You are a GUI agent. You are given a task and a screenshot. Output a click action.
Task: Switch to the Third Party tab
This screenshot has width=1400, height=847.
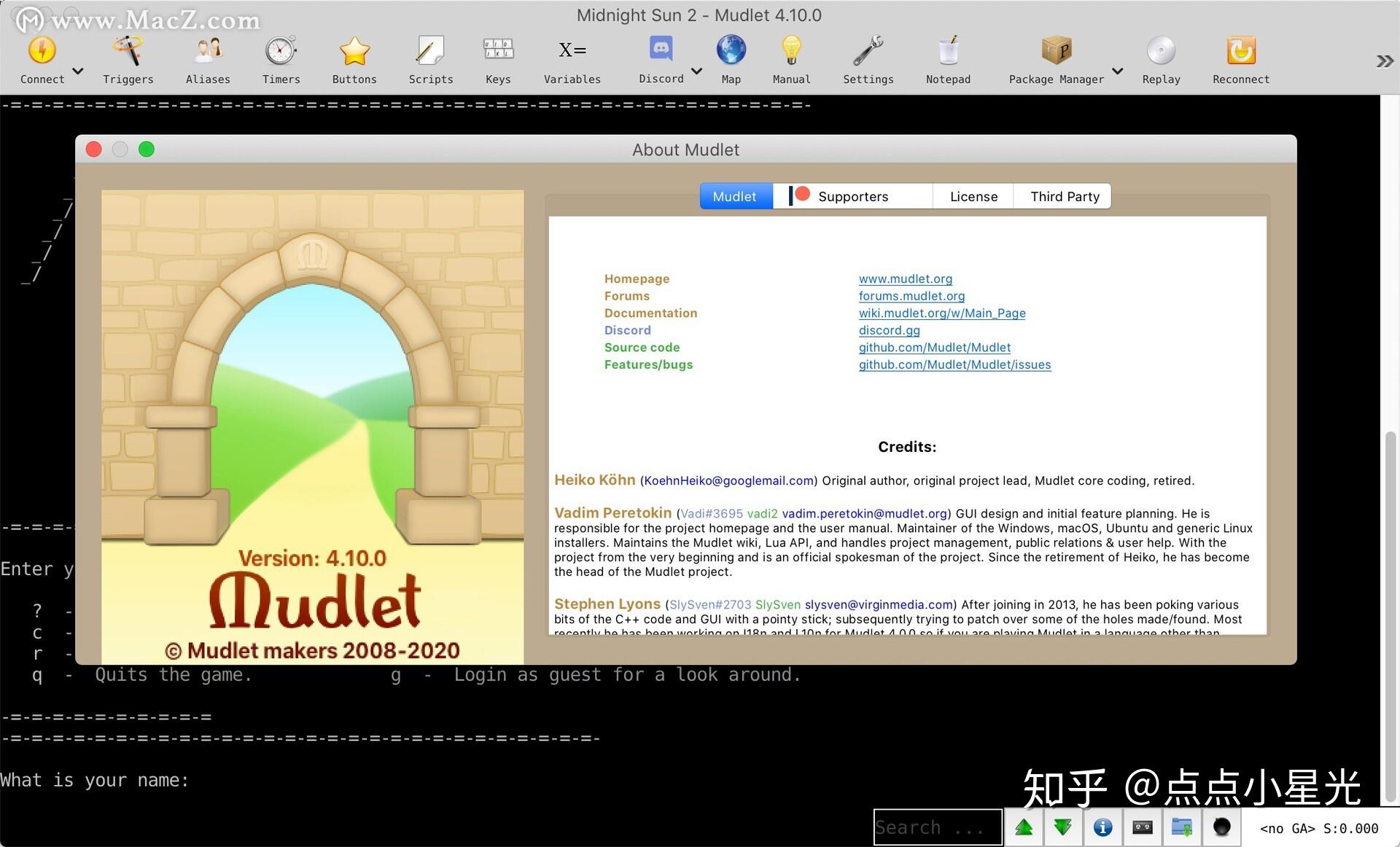[x=1065, y=196]
